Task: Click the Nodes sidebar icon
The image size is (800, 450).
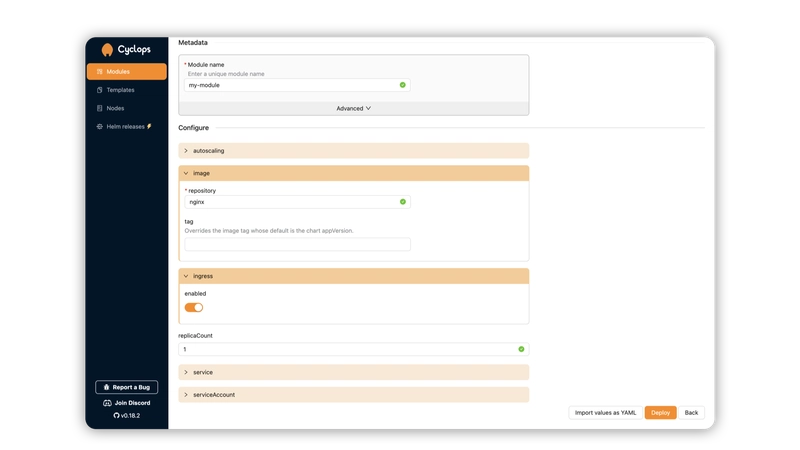Action: coord(99,108)
